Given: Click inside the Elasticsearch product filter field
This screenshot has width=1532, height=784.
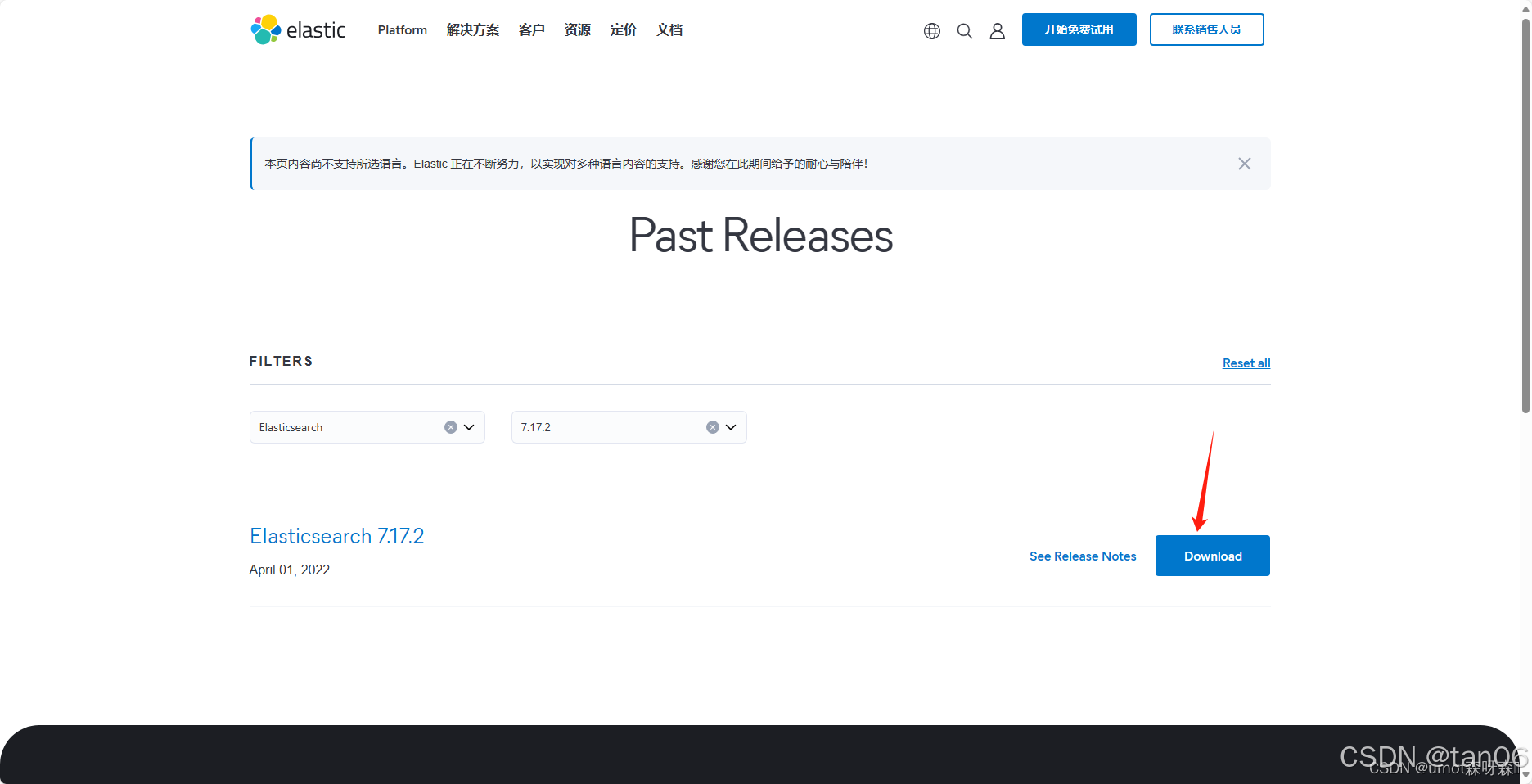Looking at the screenshot, I should pyautogui.click(x=367, y=427).
